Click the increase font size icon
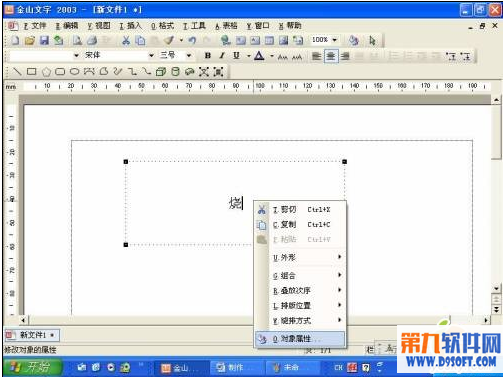The image size is (503, 377). 297,56
